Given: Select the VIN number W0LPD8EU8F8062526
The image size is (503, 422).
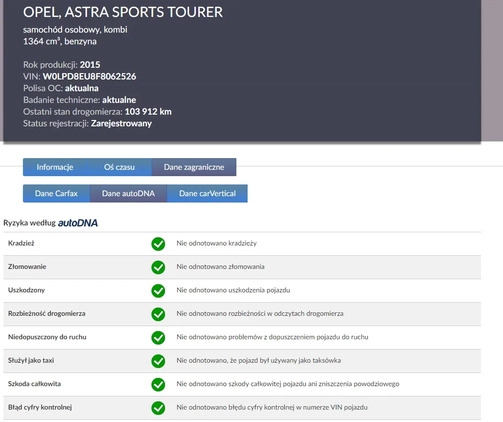Looking at the screenshot, I should pos(89,76).
